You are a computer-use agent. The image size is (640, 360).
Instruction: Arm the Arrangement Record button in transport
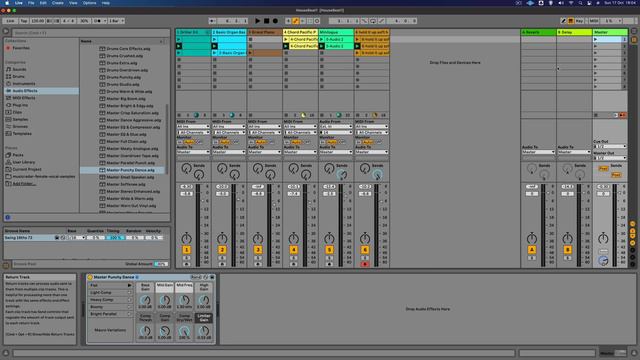(x=276, y=21)
